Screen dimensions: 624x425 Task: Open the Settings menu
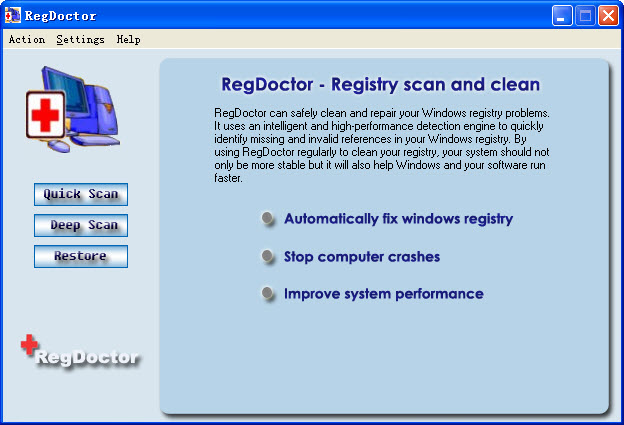[x=80, y=40]
